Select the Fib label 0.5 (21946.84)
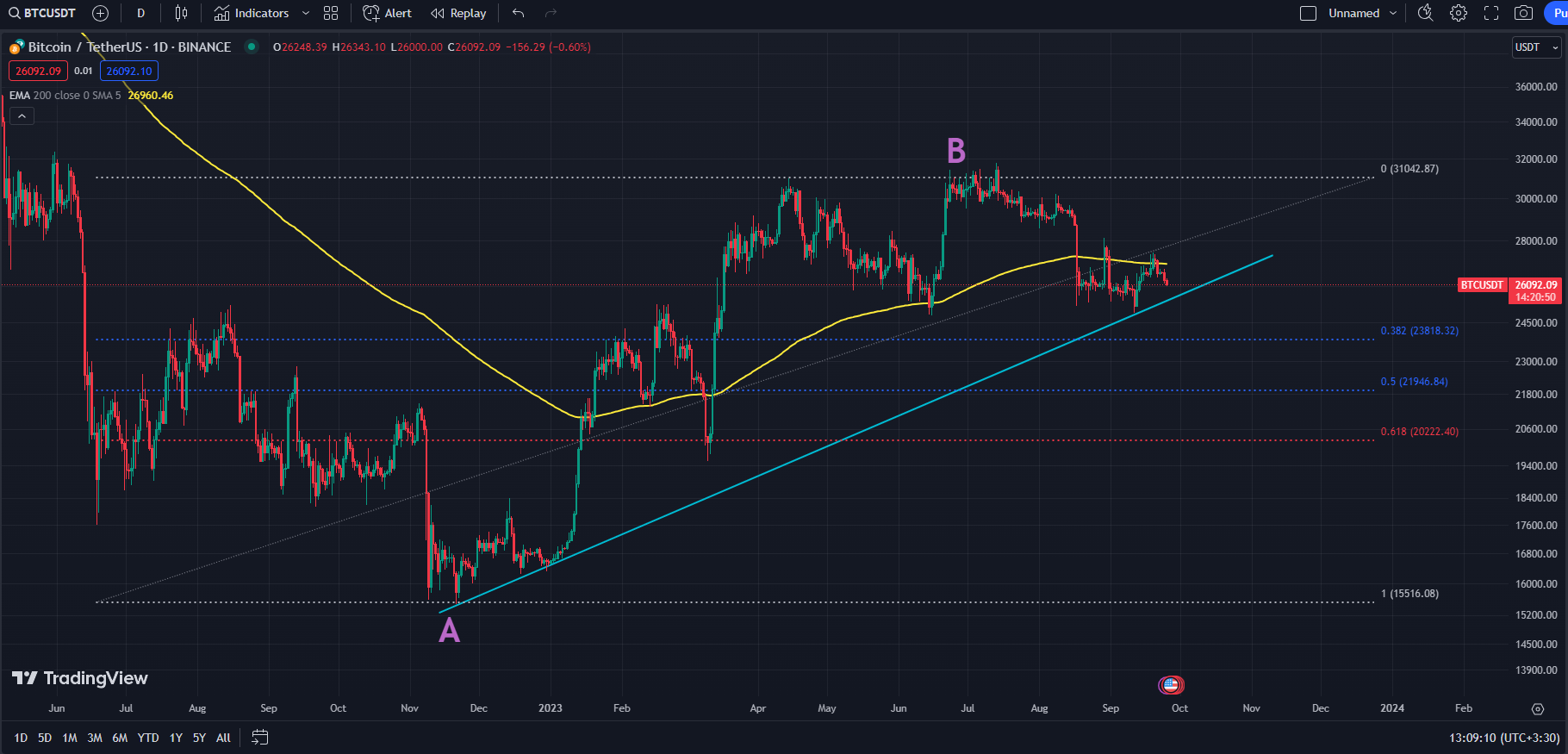Screen dimensions: 1568x754 pyautogui.click(x=1415, y=382)
